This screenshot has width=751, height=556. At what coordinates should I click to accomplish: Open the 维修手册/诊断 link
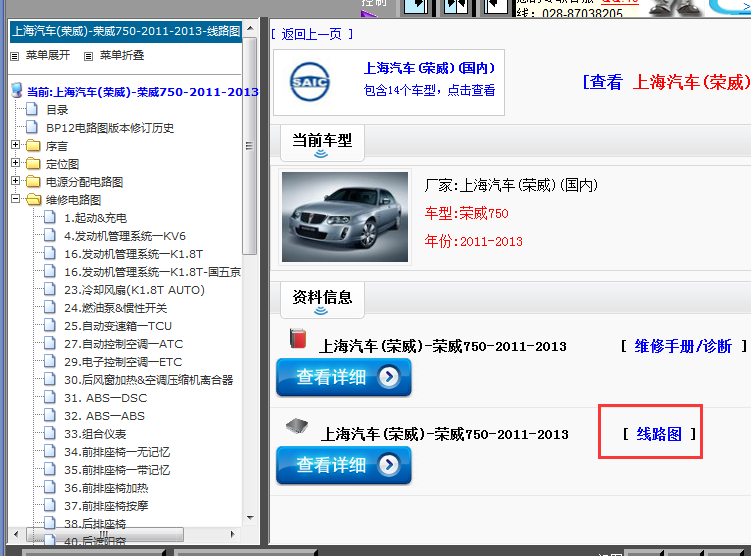coord(683,346)
